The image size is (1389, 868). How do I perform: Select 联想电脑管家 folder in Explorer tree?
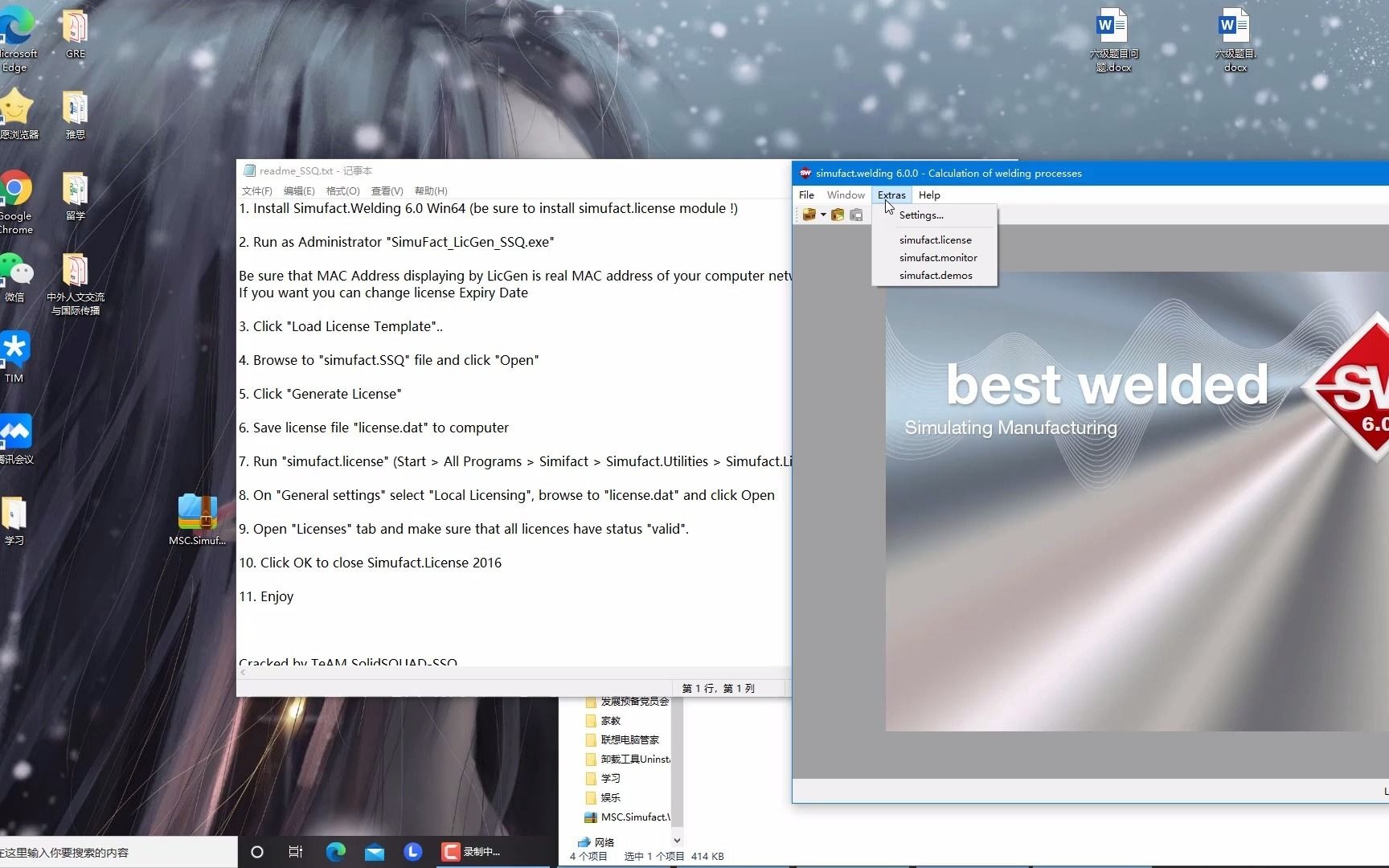(622, 739)
